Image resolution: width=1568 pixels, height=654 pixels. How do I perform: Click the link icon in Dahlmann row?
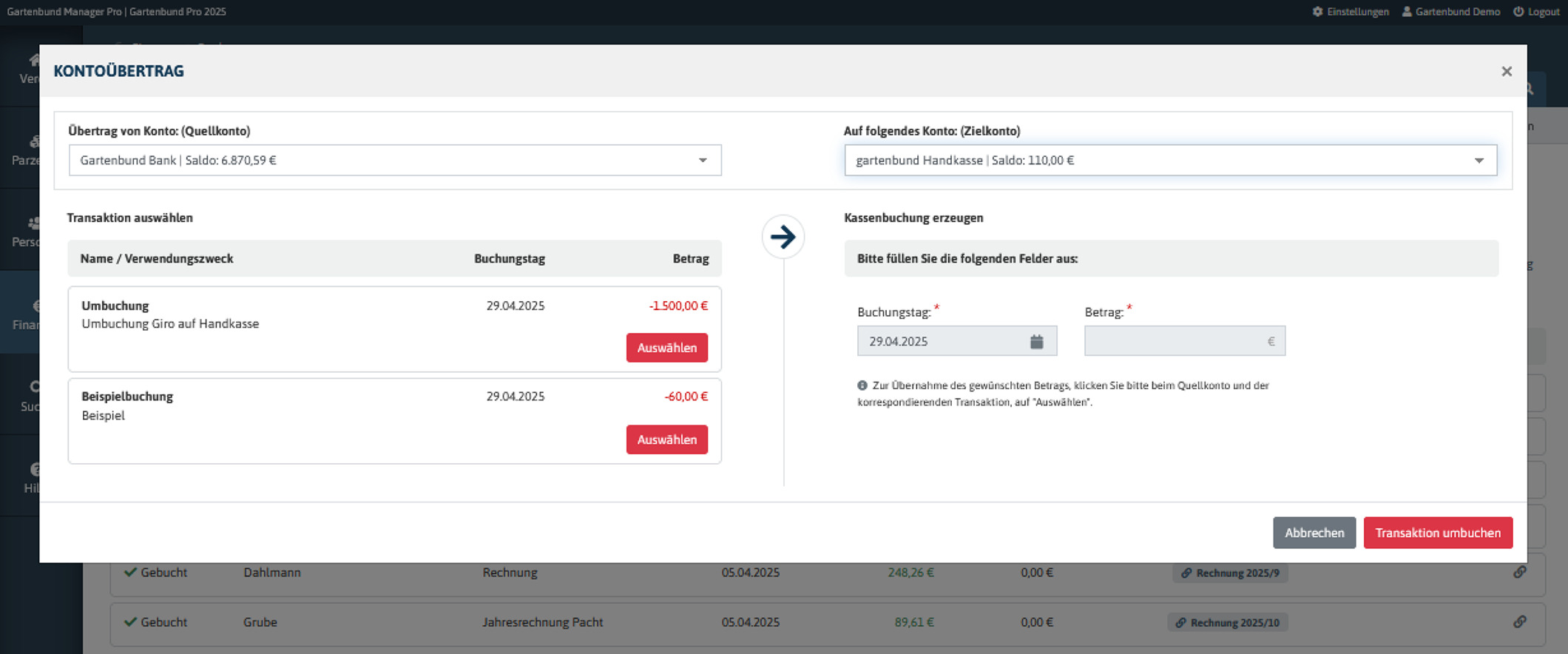pyautogui.click(x=1519, y=572)
